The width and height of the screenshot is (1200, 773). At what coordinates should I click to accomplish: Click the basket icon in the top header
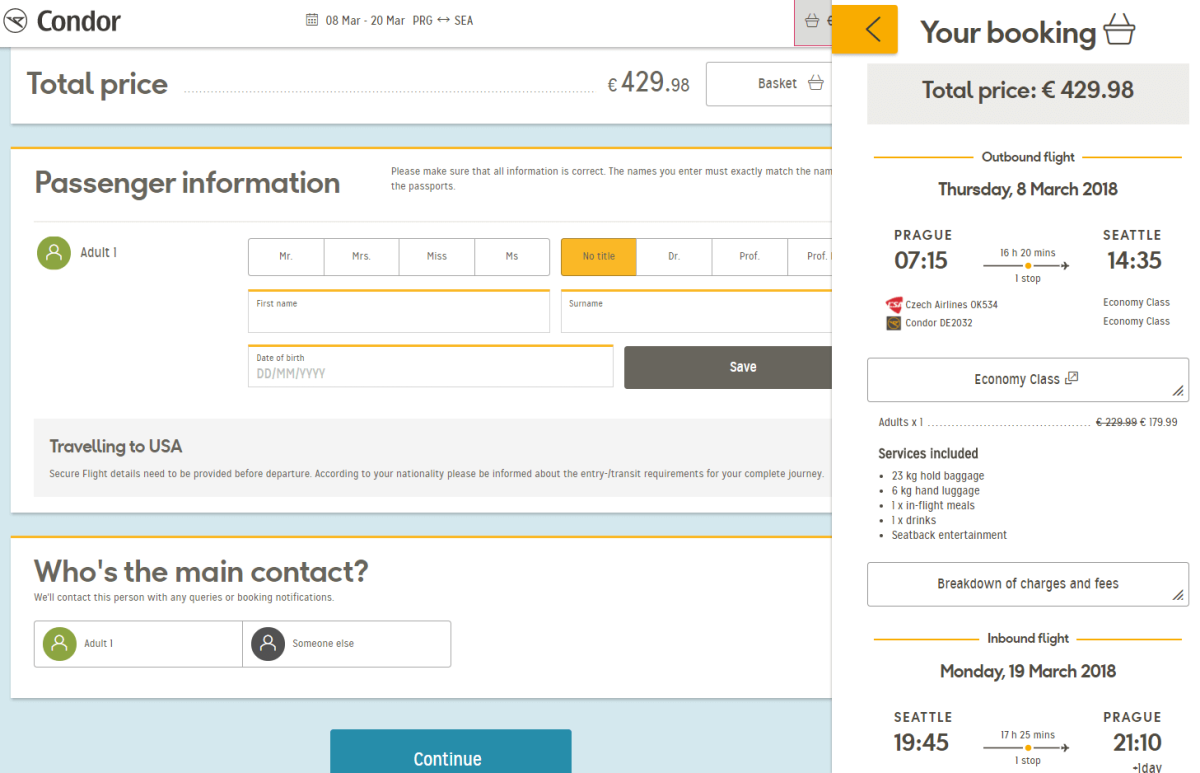[x=812, y=21]
